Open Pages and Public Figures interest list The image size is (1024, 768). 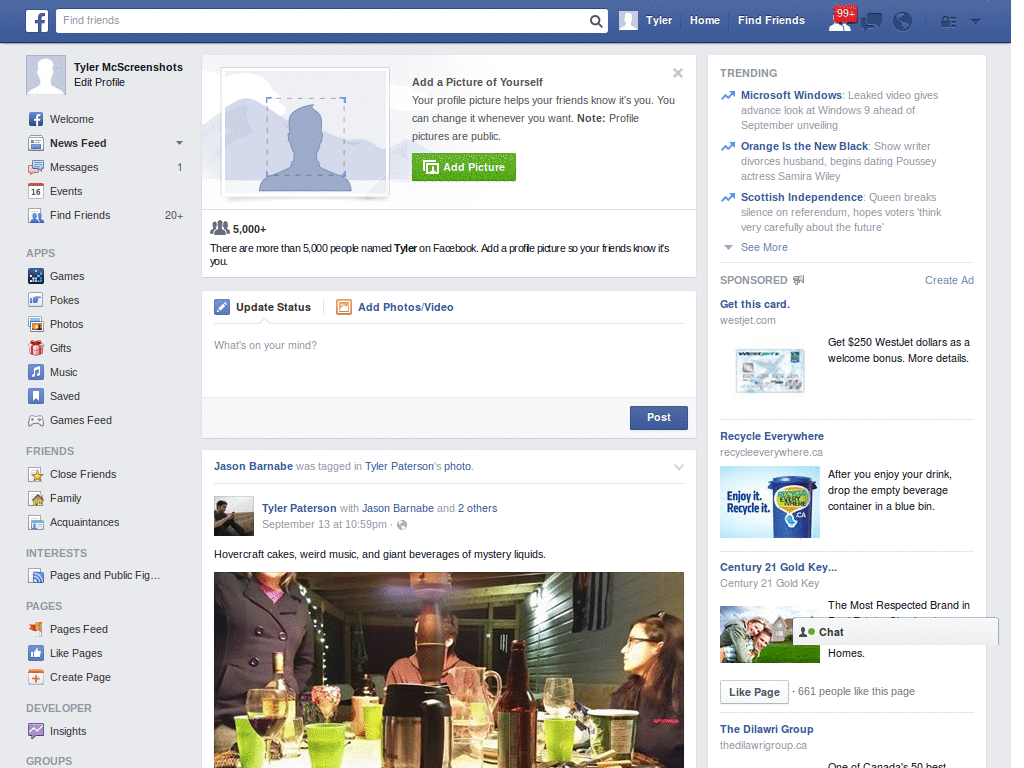[x=104, y=575]
